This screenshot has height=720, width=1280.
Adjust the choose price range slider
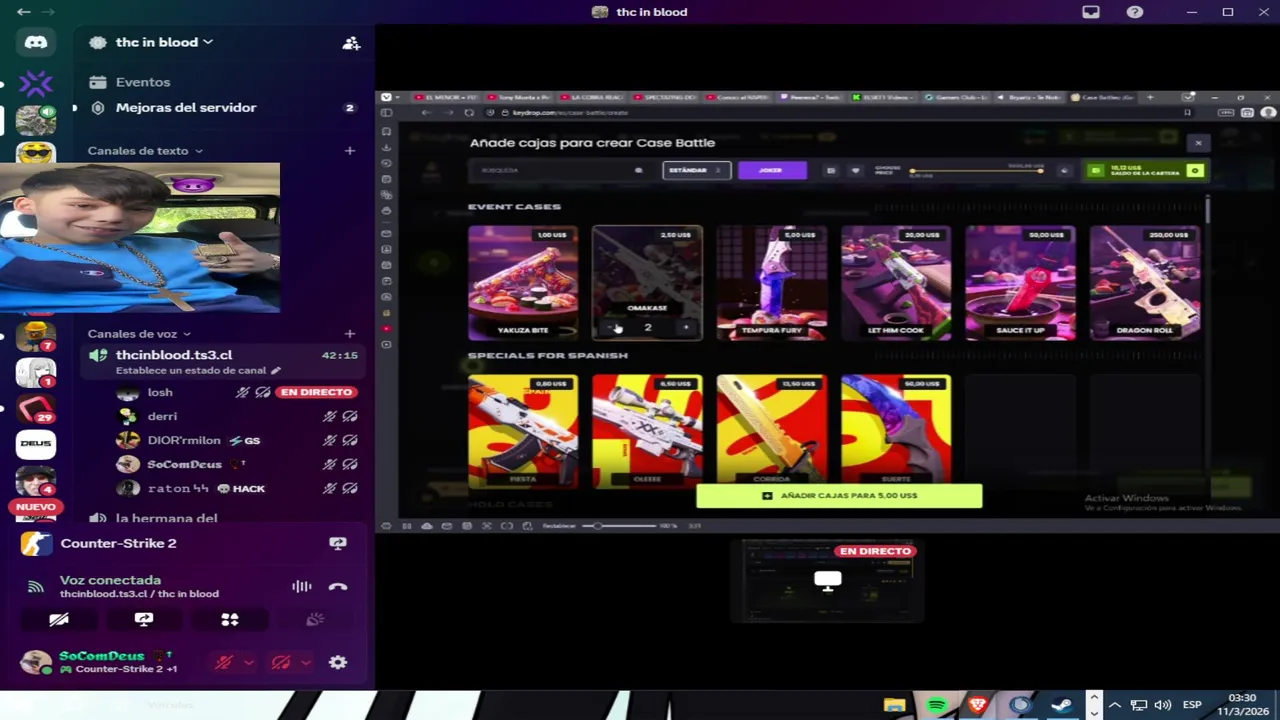[975, 171]
